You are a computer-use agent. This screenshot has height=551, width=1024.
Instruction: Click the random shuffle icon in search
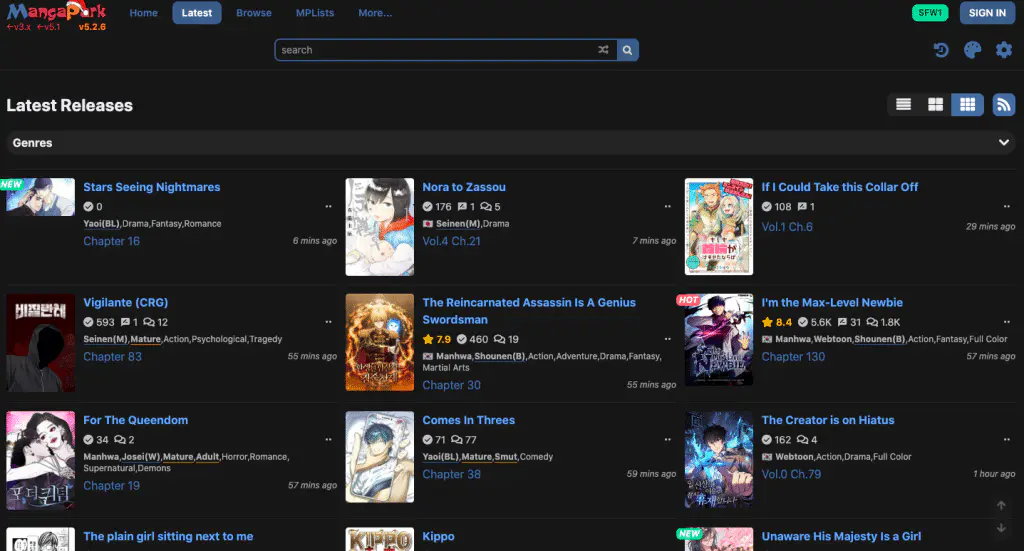coord(603,50)
